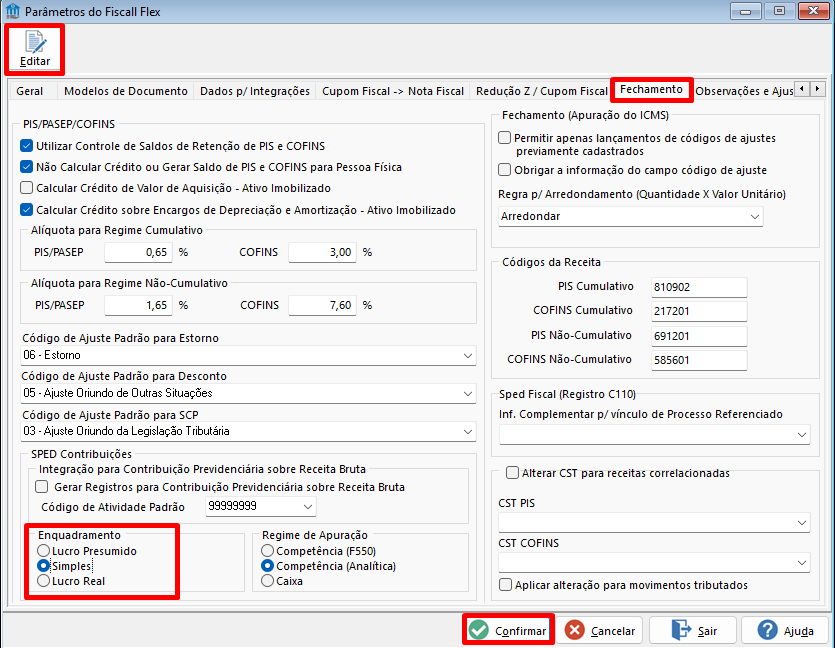Viewport: 835px width, 648px height.
Task: Click the Sair button
Action: pyautogui.click(x=693, y=630)
